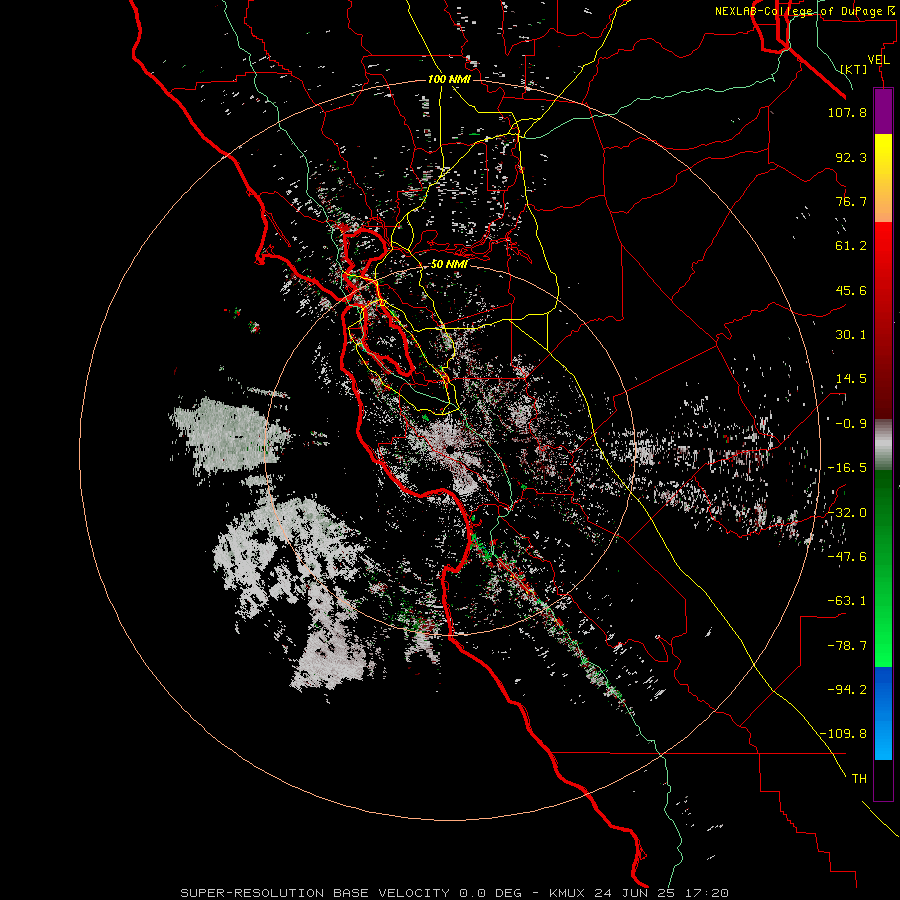
Task: Click the 76.7 scale value
Action: pyautogui.click(x=851, y=201)
